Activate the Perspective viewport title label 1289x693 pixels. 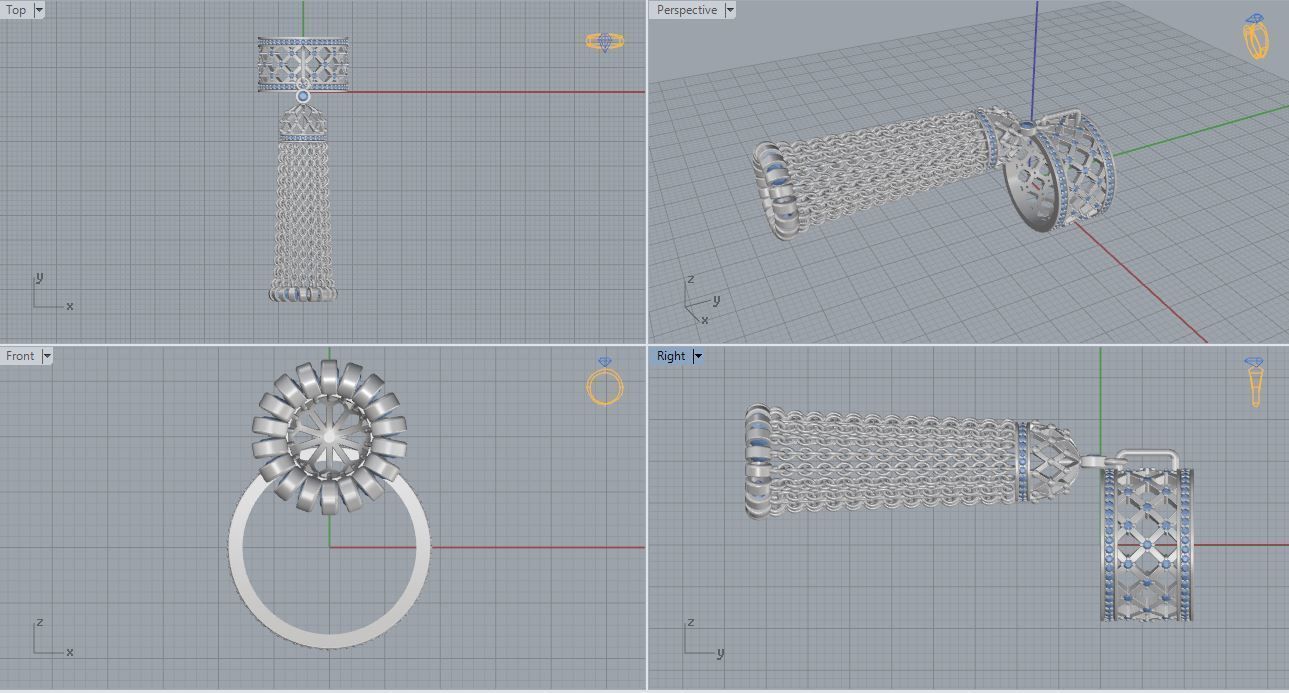click(686, 10)
